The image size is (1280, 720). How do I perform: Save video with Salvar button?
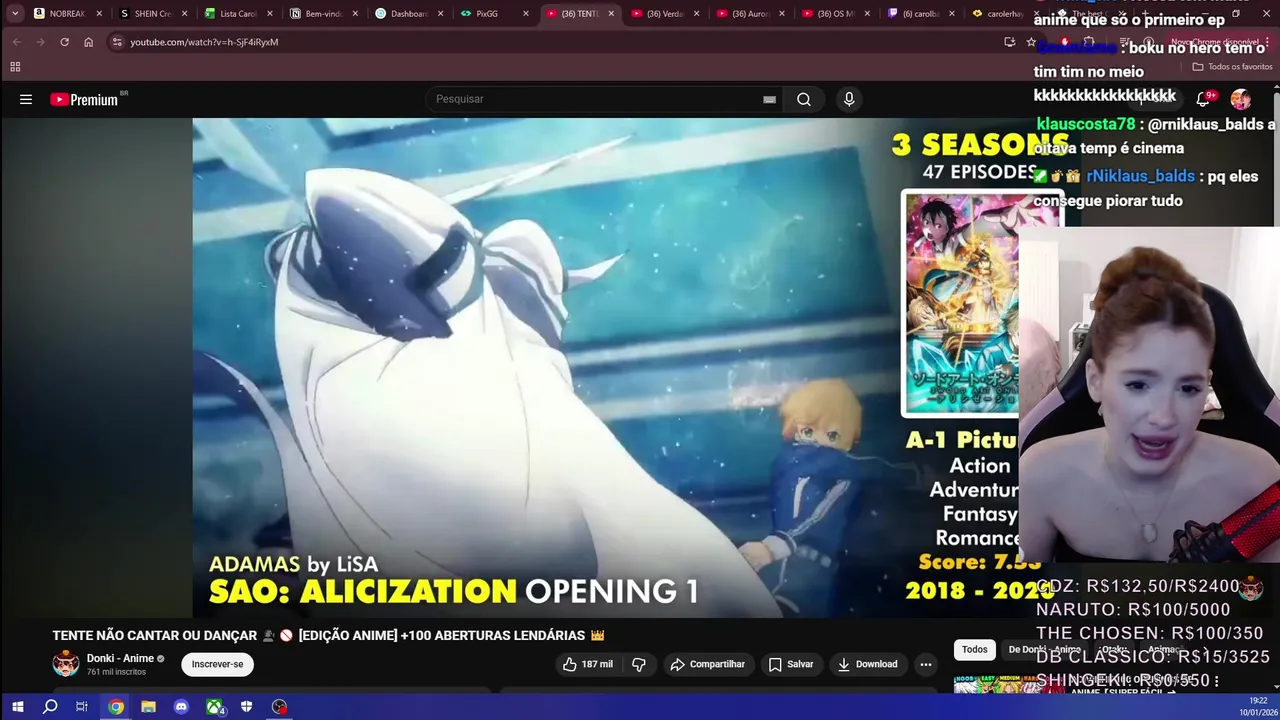790,664
